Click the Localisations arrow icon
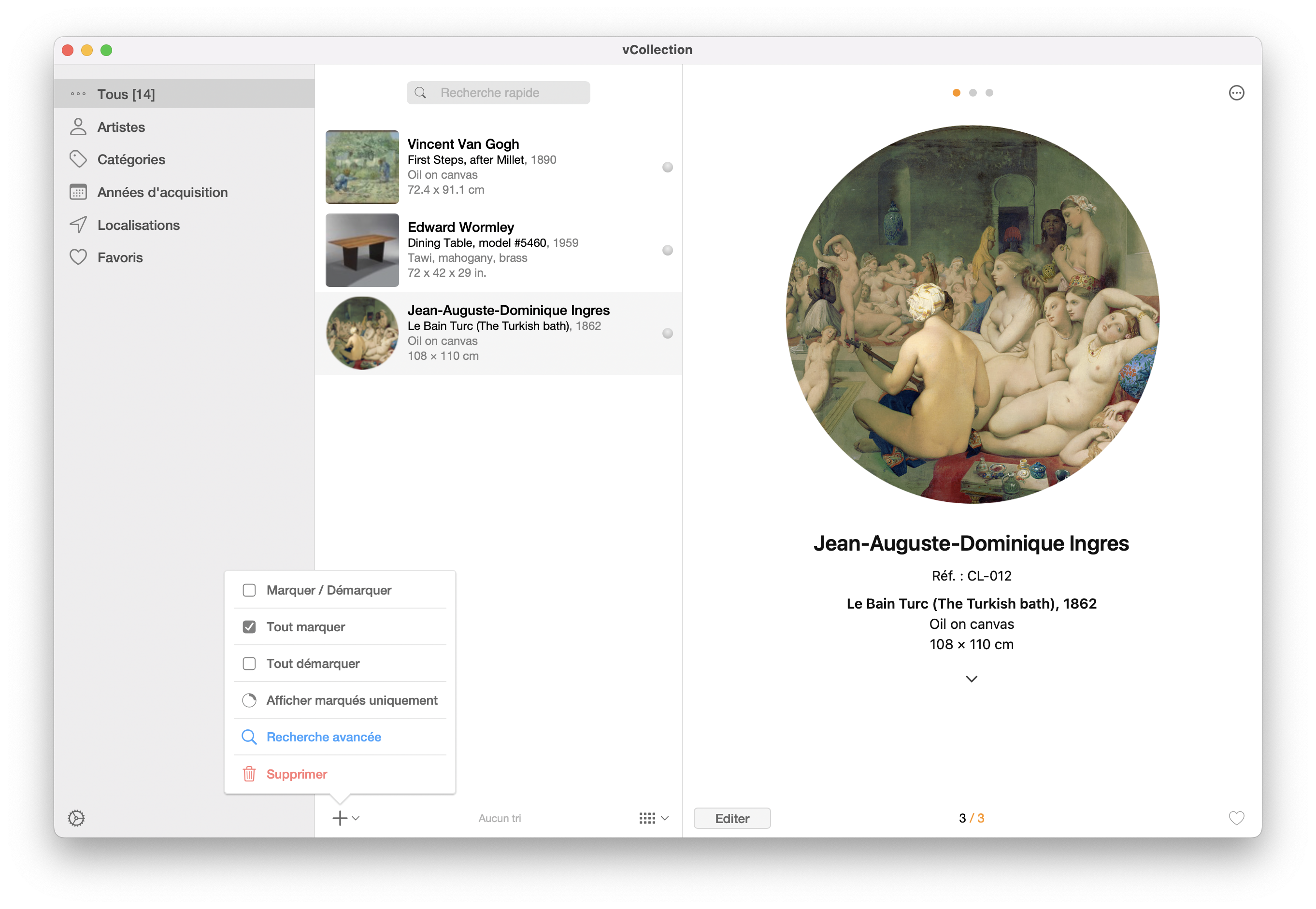This screenshot has height=909, width=1316. click(78, 225)
